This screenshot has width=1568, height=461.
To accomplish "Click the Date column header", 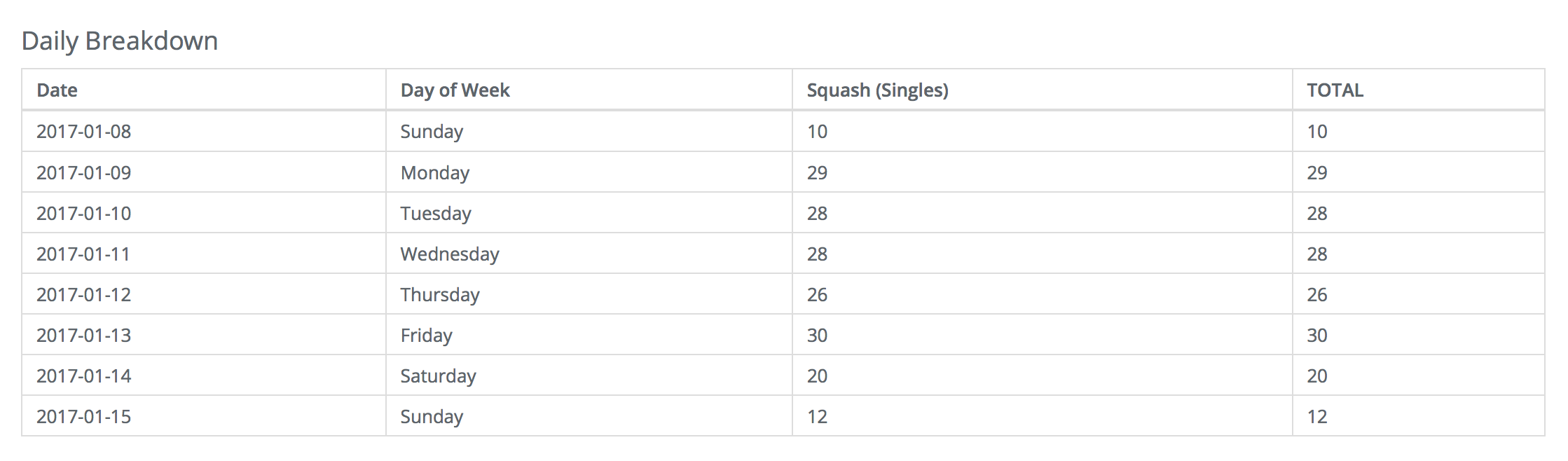I will tap(204, 90).
